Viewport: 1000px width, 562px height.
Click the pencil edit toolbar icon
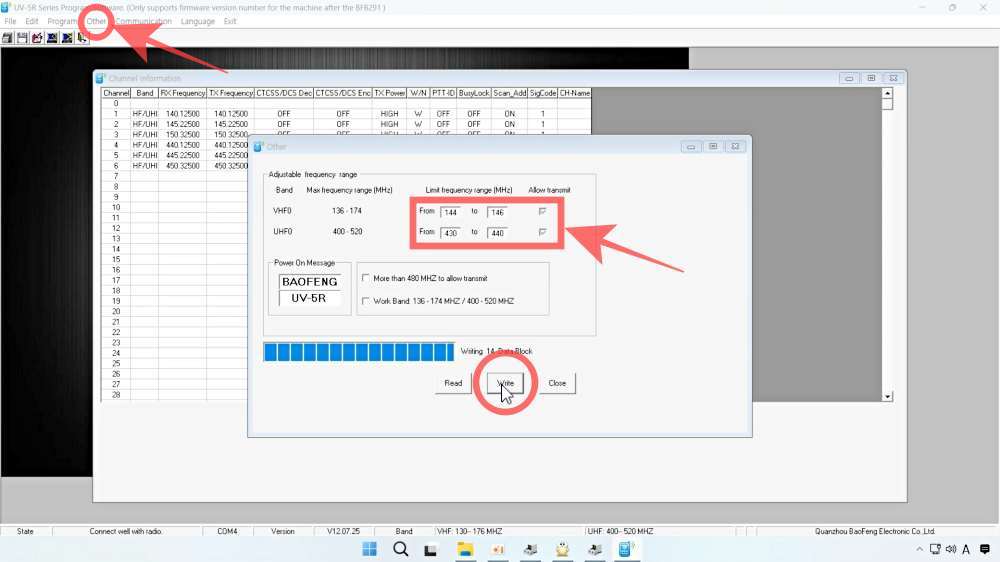pyautogui.click(x=37, y=38)
